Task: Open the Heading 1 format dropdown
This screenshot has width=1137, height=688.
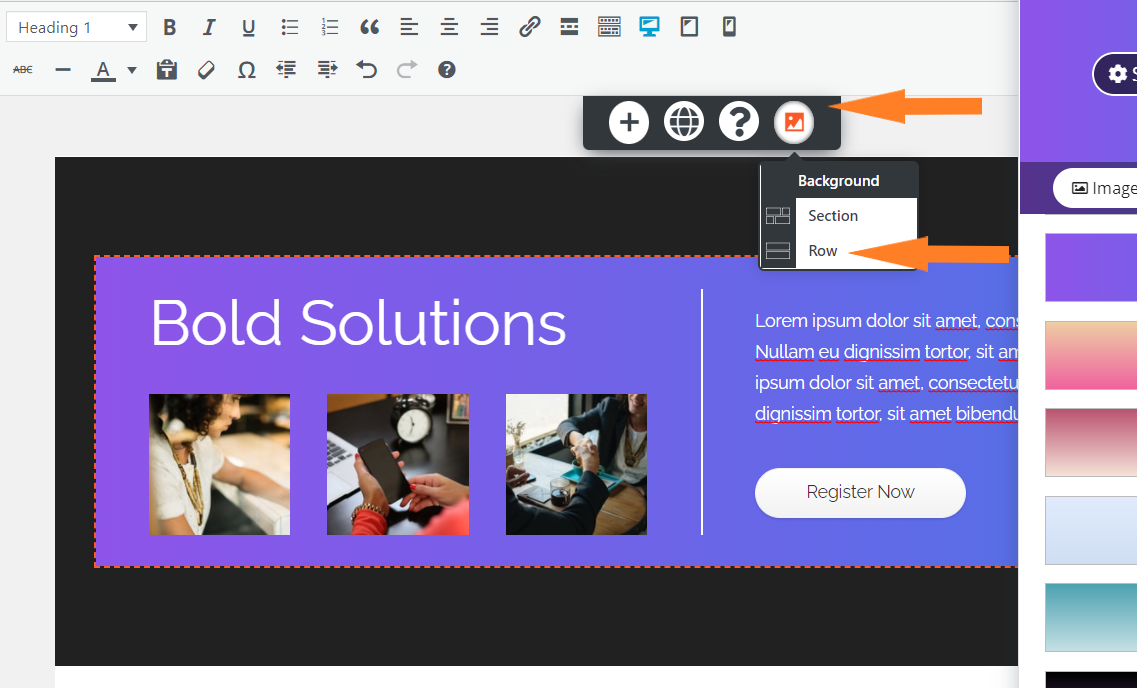Action: 76,27
